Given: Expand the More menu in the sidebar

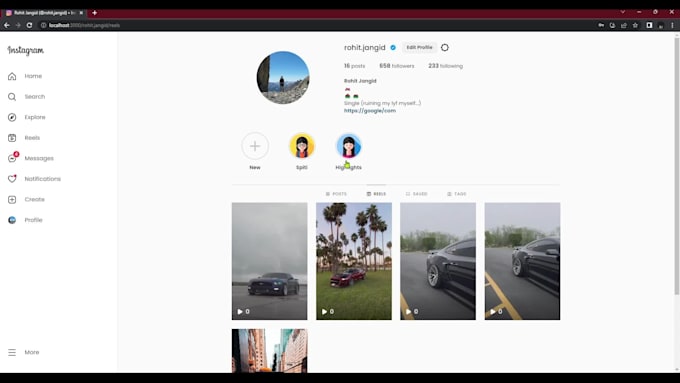Looking at the screenshot, I should [23, 352].
